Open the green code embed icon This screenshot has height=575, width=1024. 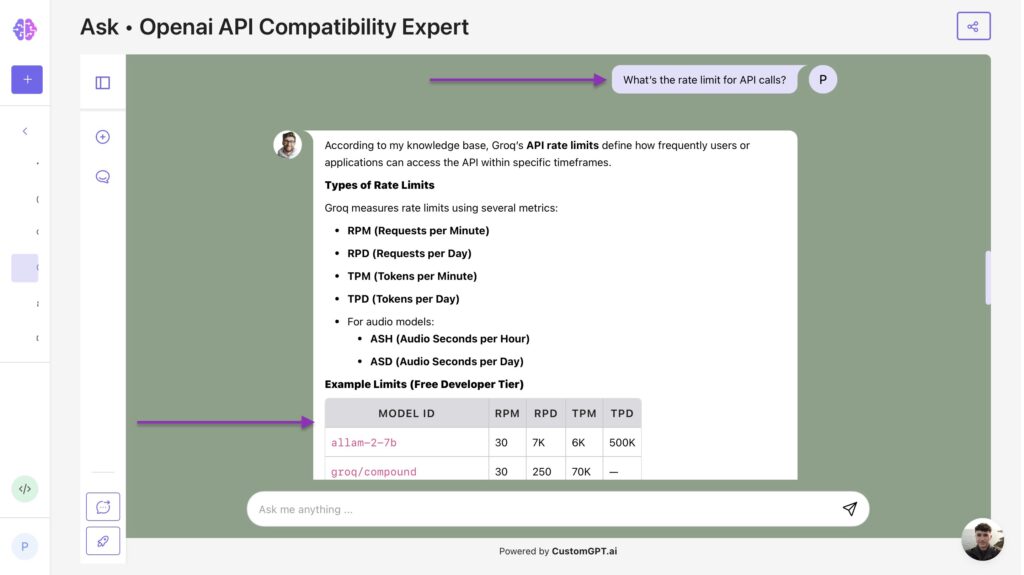25,489
